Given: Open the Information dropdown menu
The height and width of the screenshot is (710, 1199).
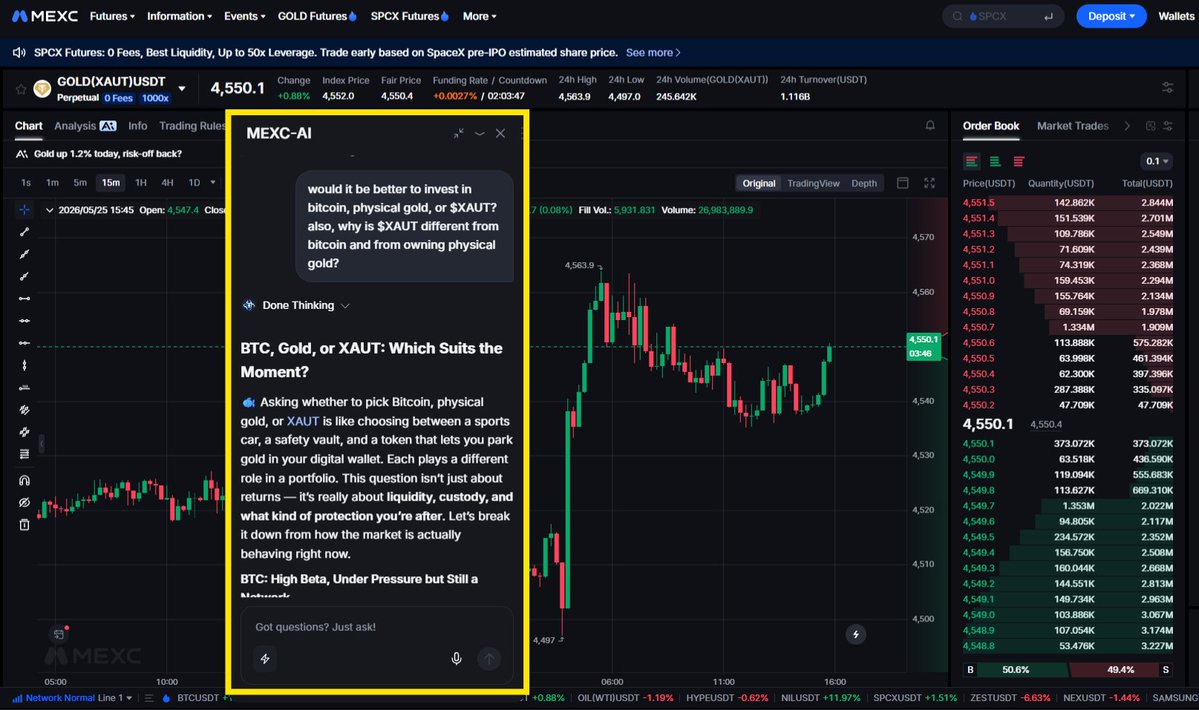Looking at the screenshot, I should click(x=180, y=16).
